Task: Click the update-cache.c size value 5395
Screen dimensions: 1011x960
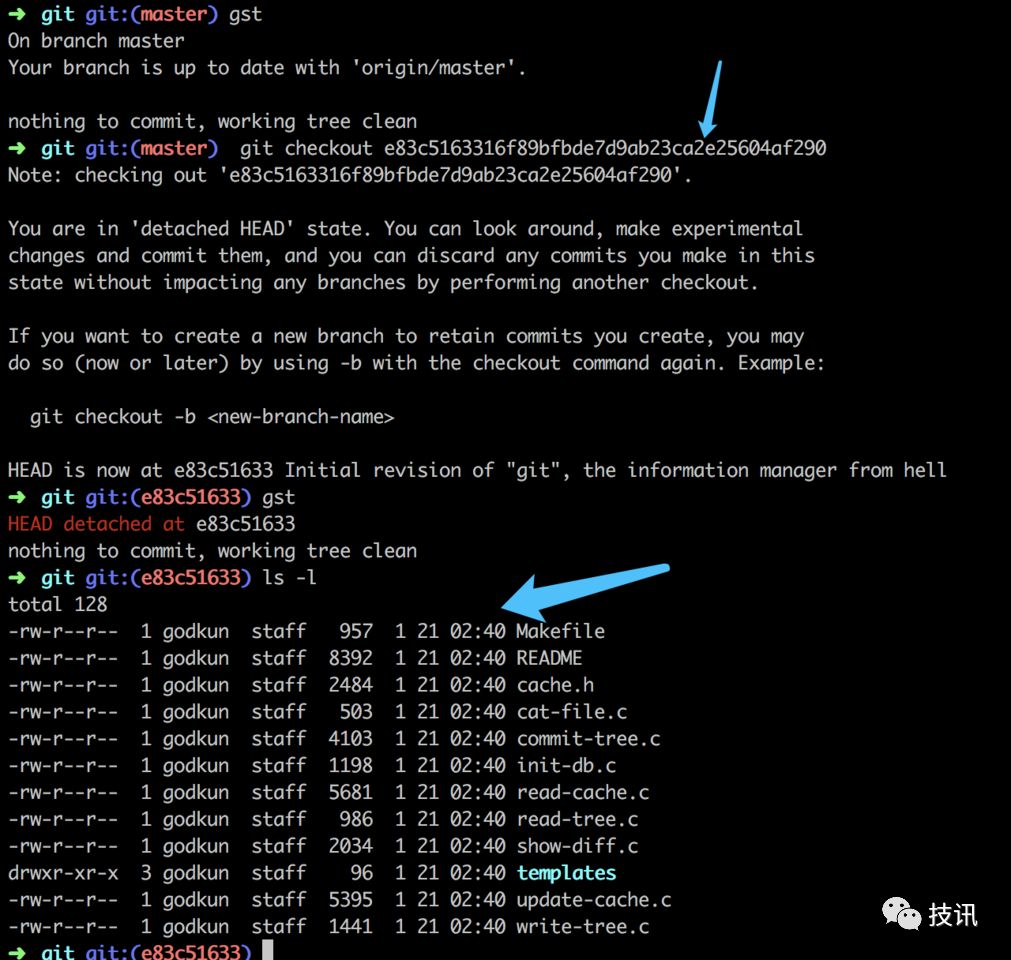Action: [x=350, y=900]
